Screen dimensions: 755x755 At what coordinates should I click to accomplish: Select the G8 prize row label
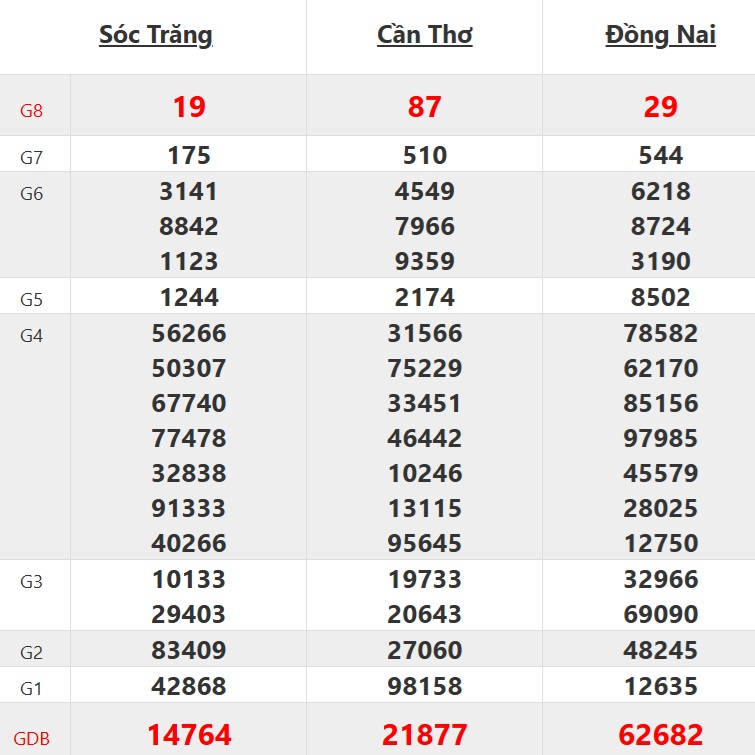[x=32, y=110]
